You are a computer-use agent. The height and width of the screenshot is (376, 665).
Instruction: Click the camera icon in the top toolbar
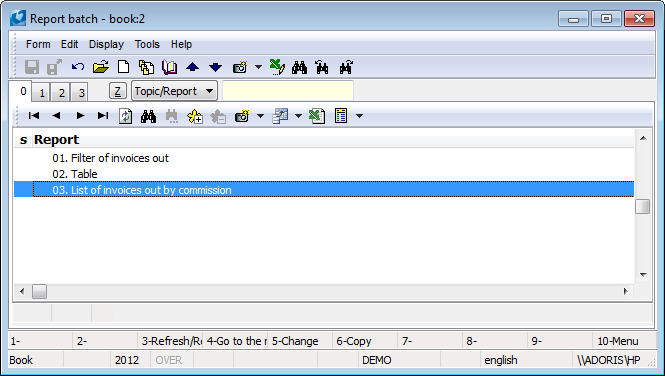pyautogui.click(x=240, y=67)
